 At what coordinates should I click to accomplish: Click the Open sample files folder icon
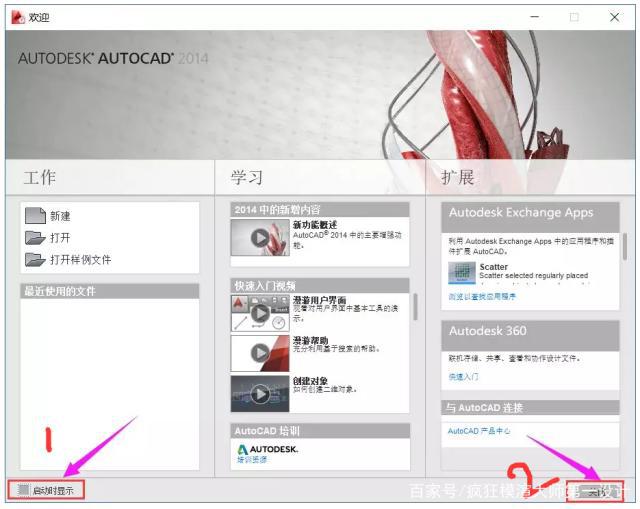tap(35, 259)
